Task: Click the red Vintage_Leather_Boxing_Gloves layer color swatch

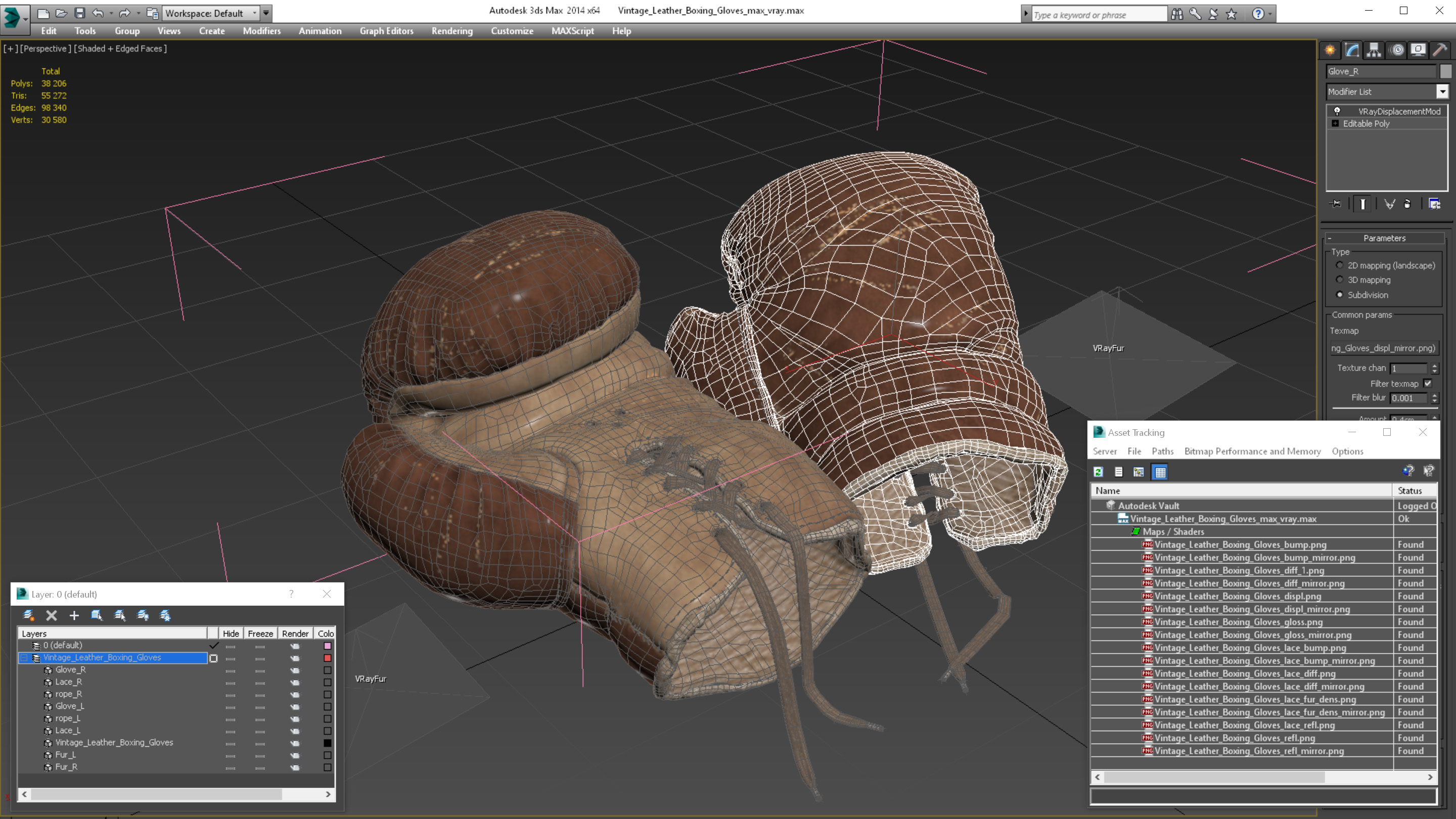Action: [327, 658]
